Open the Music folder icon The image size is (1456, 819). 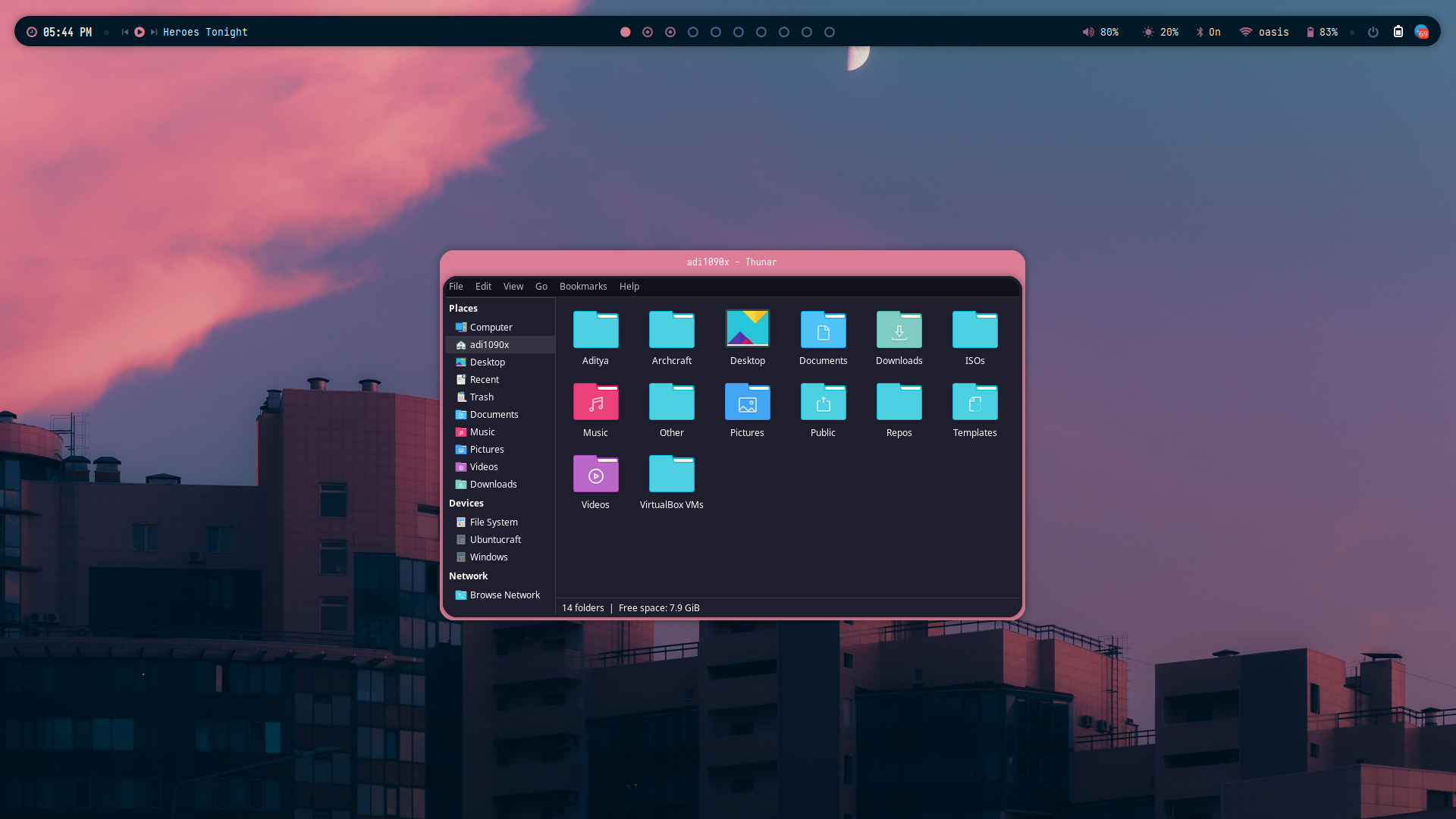coord(595,403)
